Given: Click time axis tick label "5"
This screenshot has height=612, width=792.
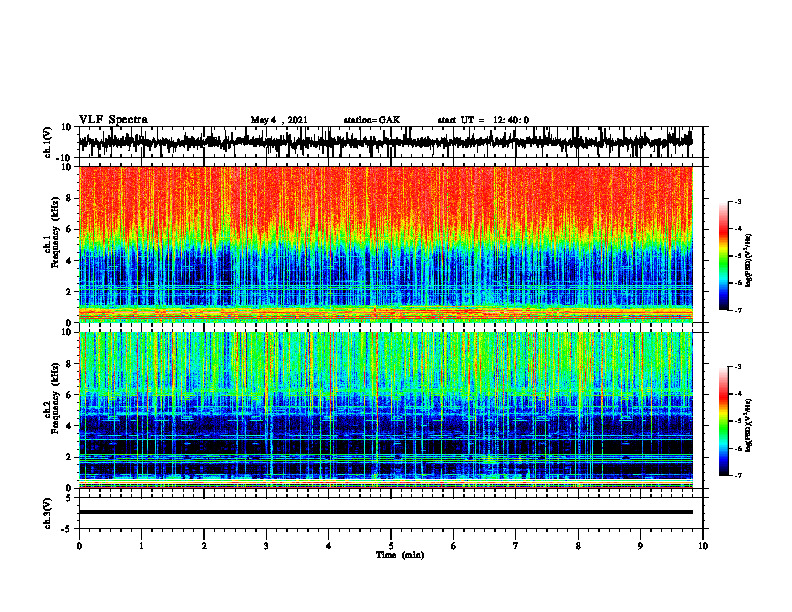Looking at the screenshot, I should pyautogui.click(x=391, y=546).
